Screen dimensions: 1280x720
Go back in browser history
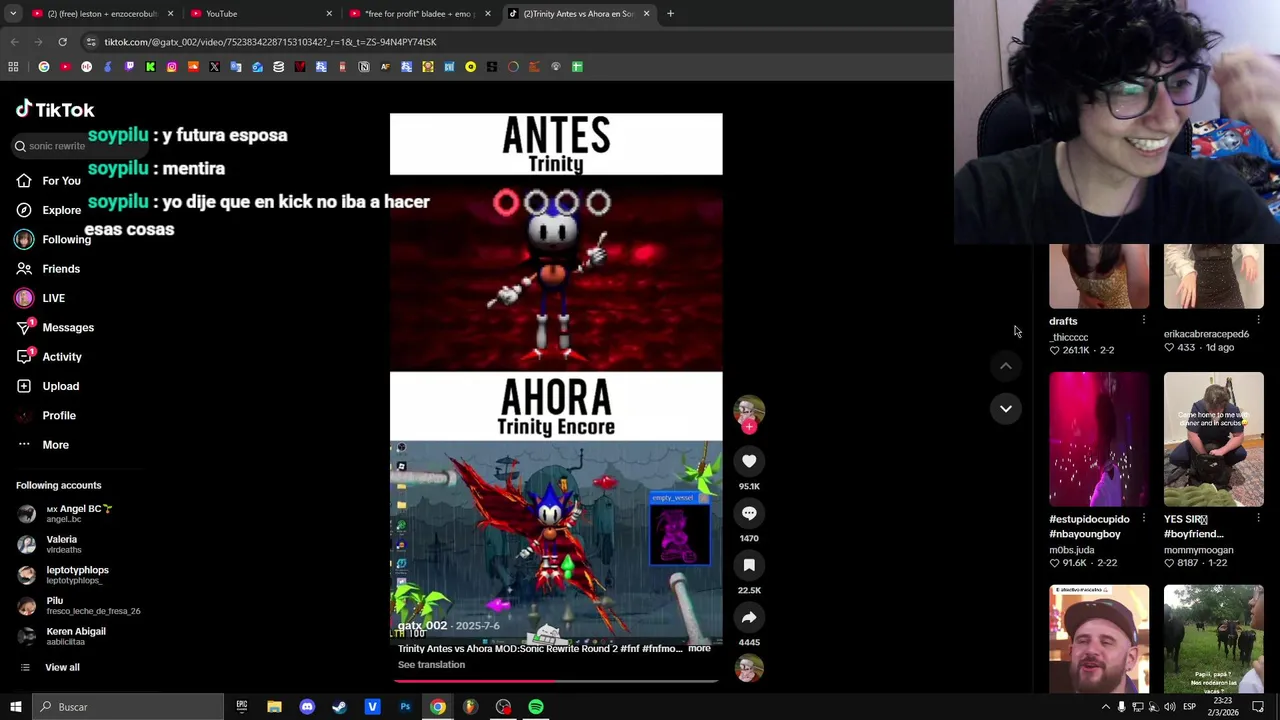point(14,42)
